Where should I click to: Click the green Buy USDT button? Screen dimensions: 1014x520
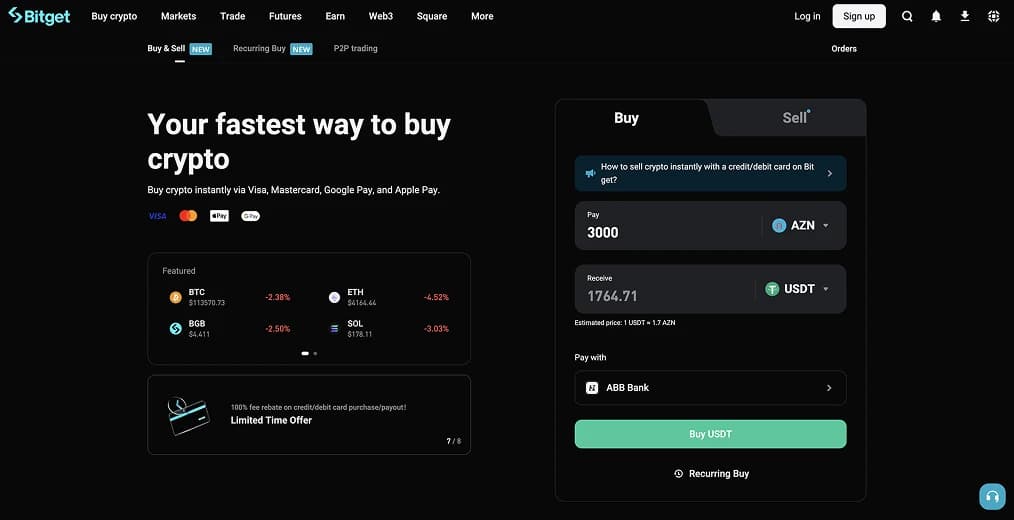click(x=710, y=434)
